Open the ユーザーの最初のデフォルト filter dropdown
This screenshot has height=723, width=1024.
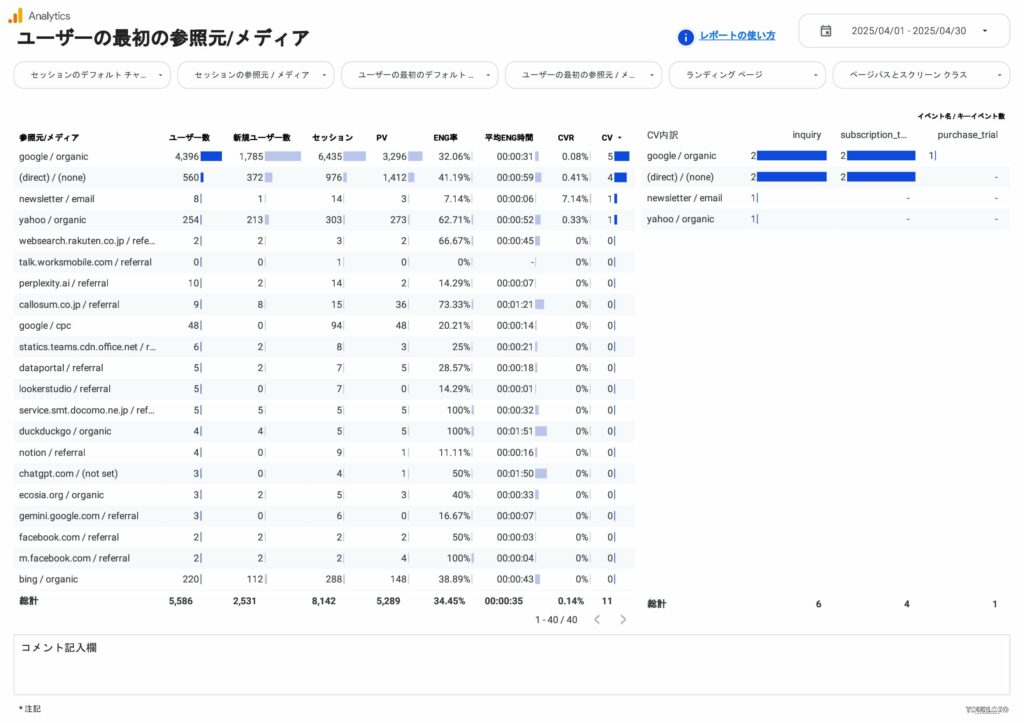click(420, 75)
